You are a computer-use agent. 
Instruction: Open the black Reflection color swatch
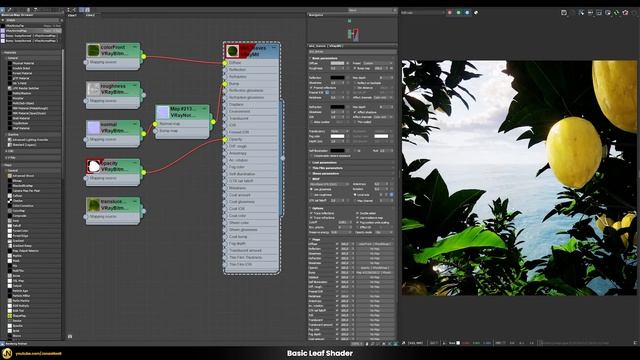coord(337,78)
